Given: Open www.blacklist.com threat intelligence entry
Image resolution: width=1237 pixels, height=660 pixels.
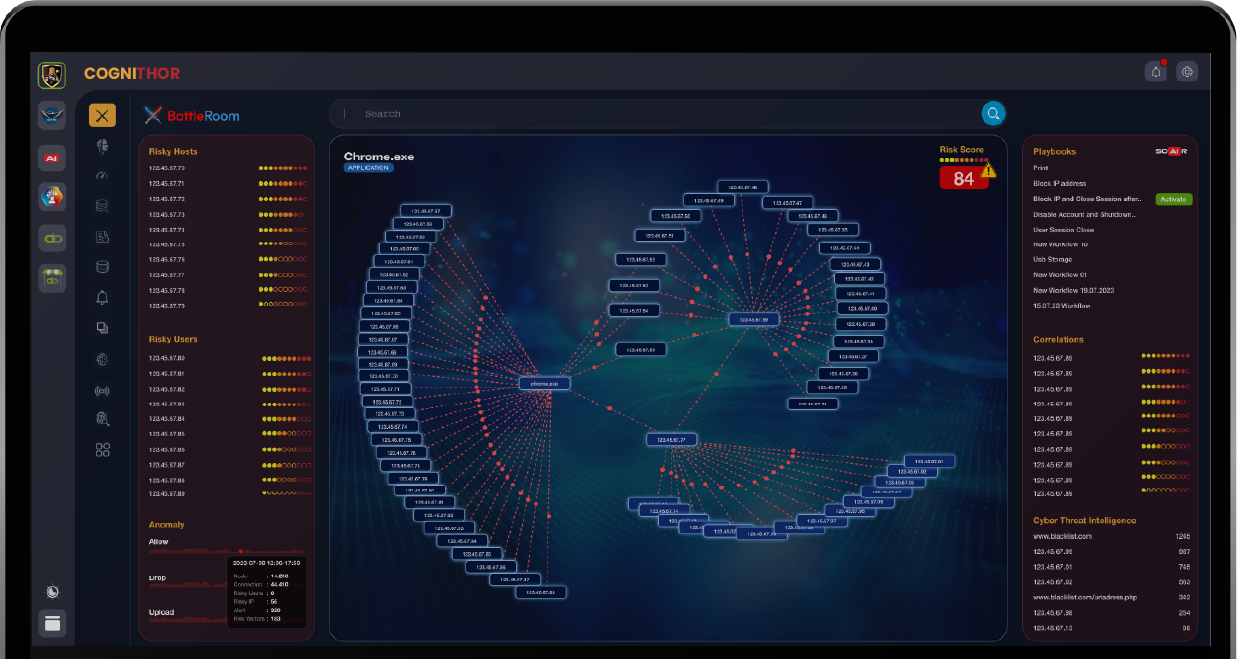Looking at the screenshot, I should (1062, 536).
